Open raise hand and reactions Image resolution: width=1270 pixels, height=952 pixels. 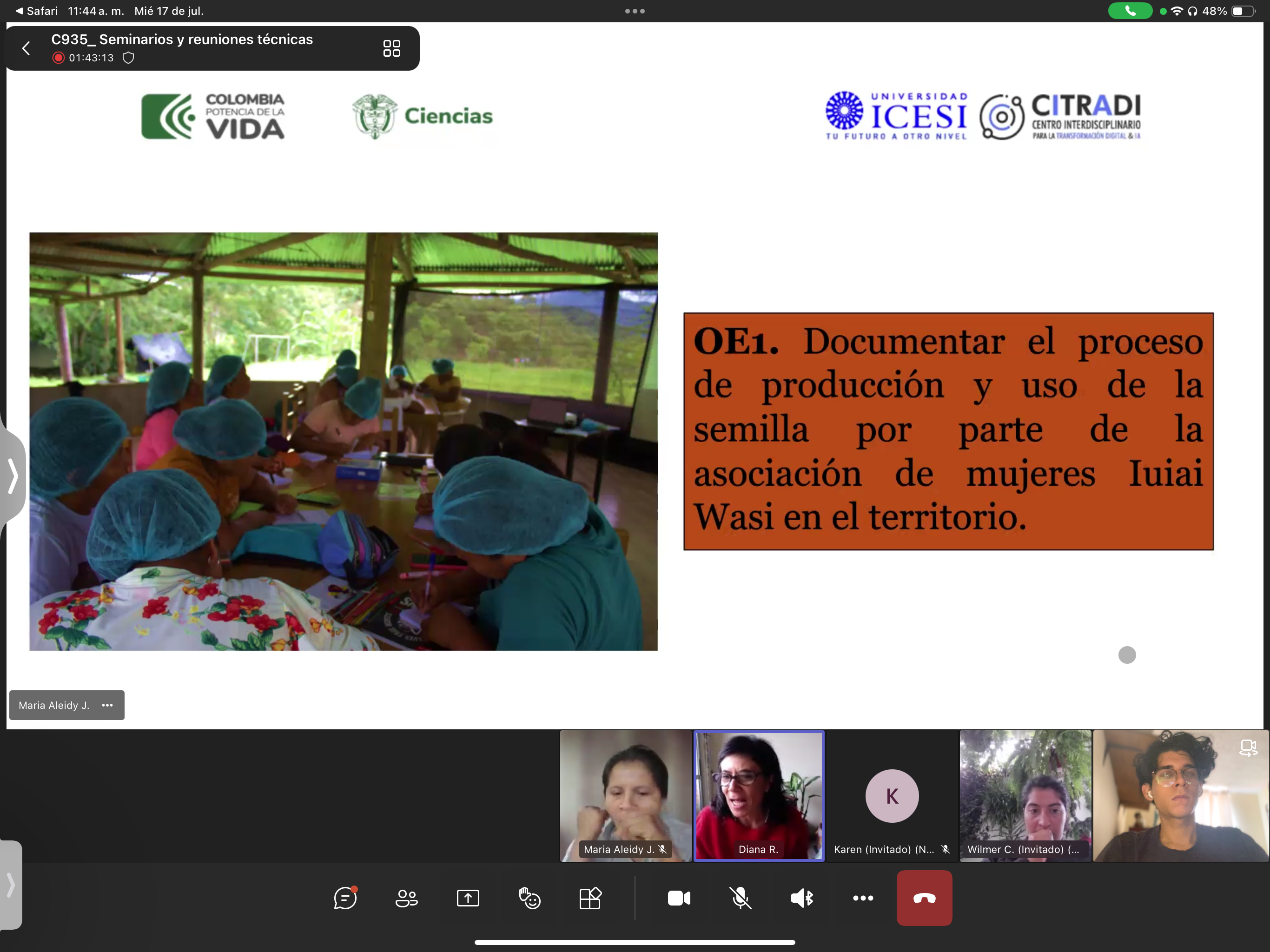tap(529, 898)
